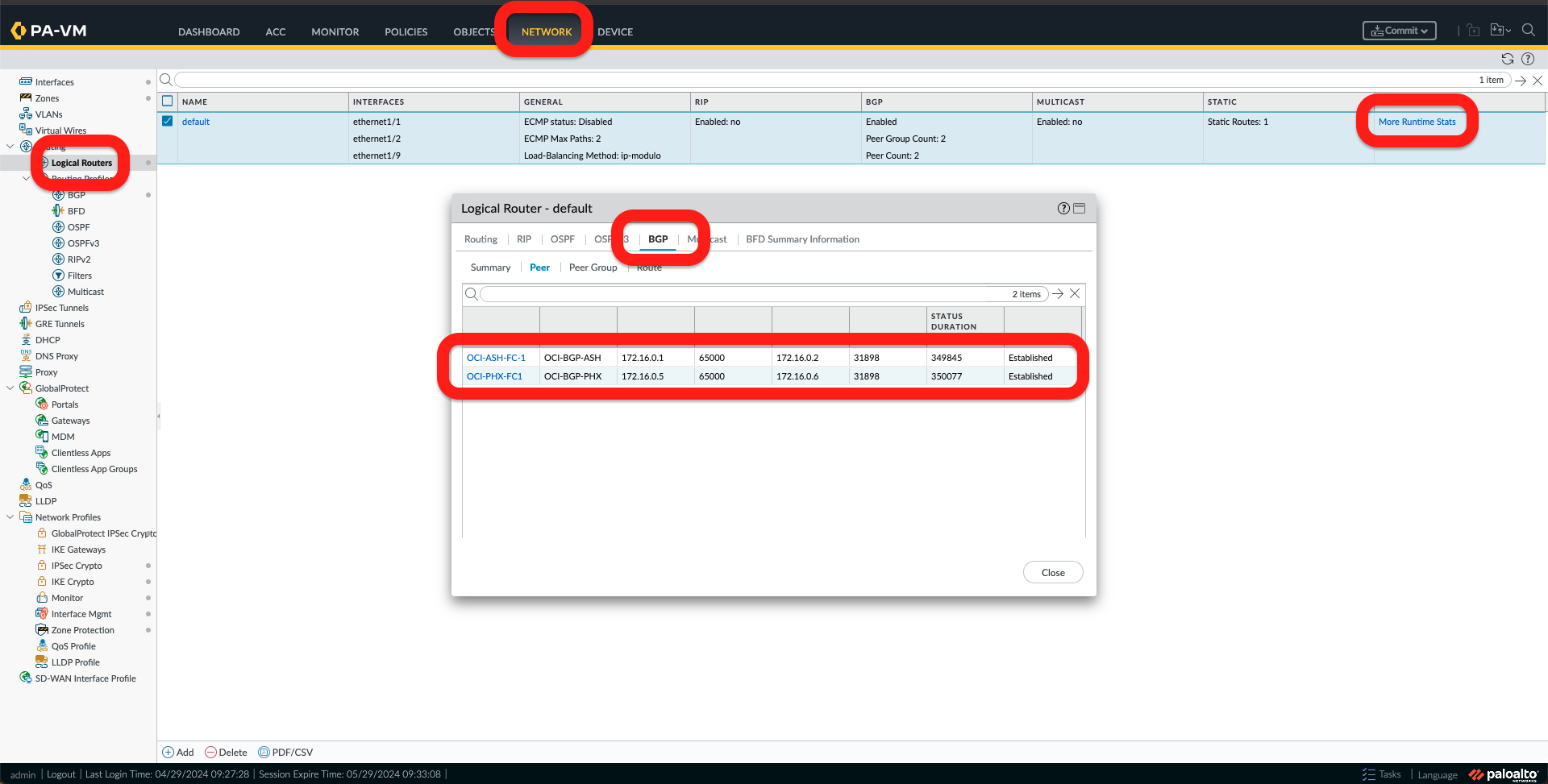Image resolution: width=1548 pixels, height=784 pixels.
Task: Click the Delete icon in the bottom bar
Action: click(x=211, y=753)
